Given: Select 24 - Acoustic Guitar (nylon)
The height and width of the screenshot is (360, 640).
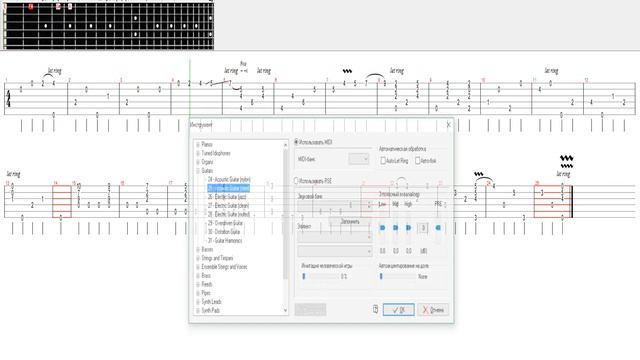Looking at the screenshot, I should [x=229, y=180].
